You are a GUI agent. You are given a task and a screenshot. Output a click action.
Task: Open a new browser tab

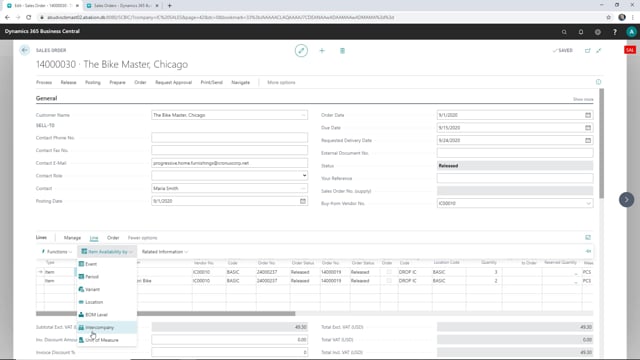169,6
